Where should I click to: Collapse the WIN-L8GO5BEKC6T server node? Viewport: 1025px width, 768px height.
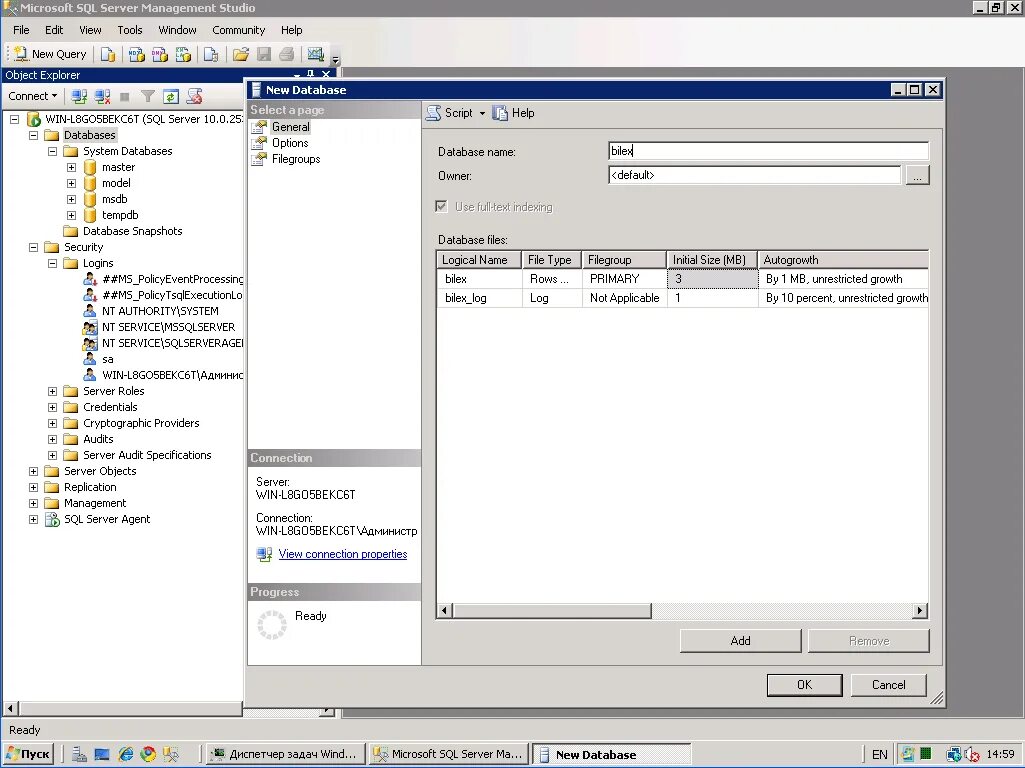pyautogui.click(x=14, y=119)
